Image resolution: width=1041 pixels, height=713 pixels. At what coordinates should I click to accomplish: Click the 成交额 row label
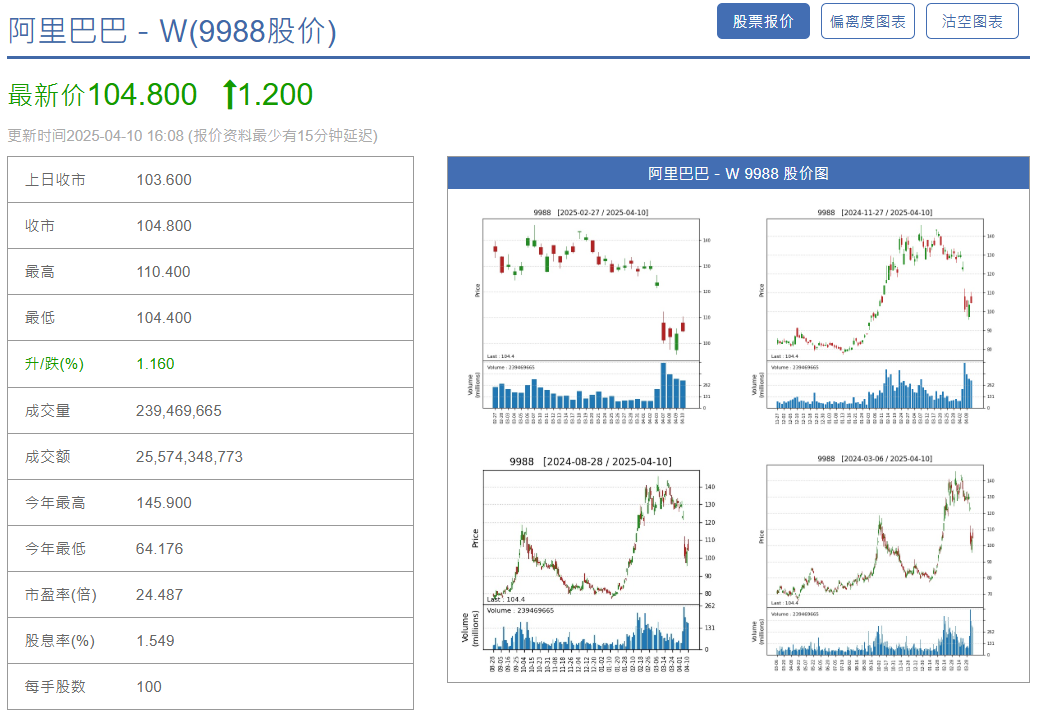(x=48, y=457)
